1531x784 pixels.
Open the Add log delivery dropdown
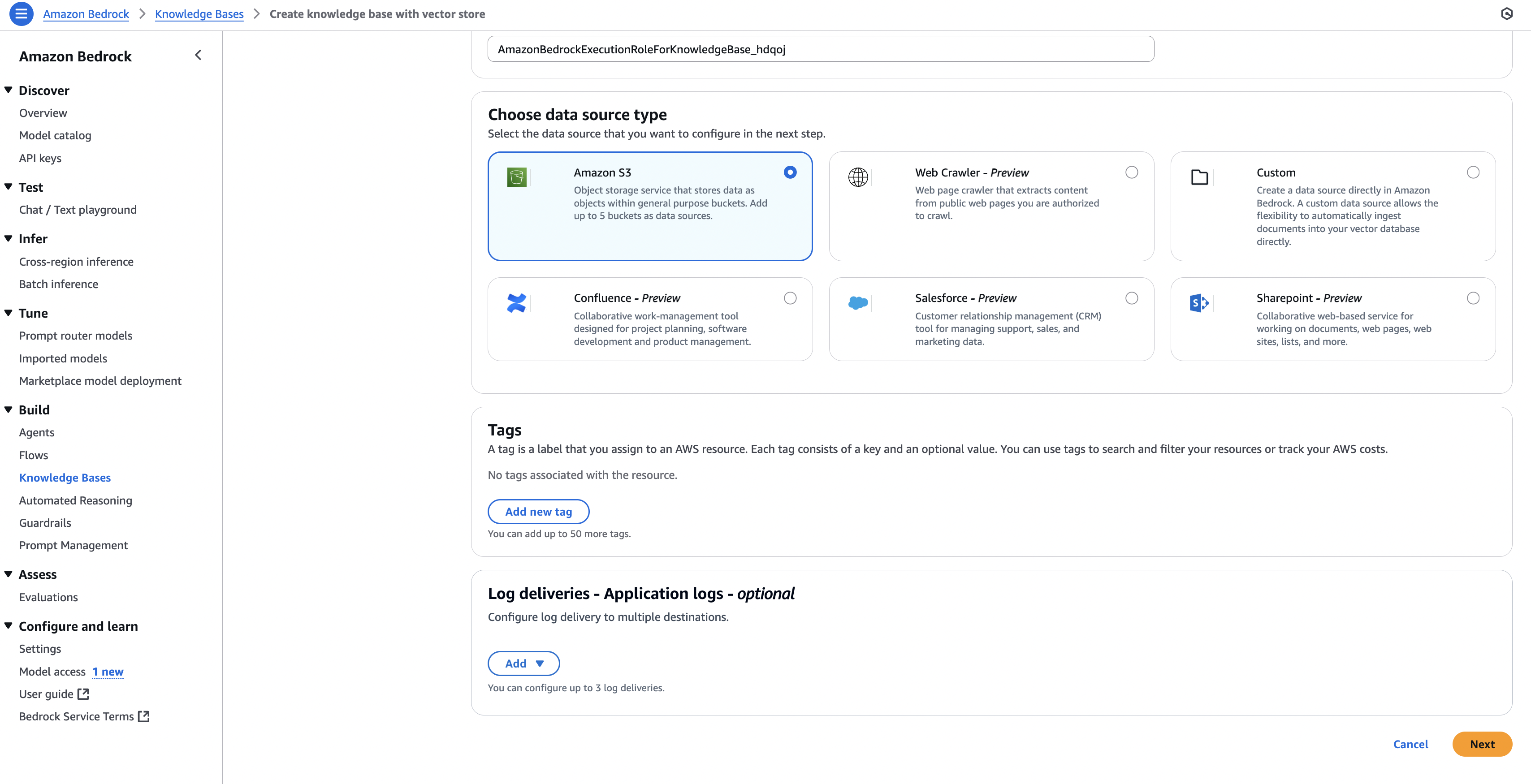(x=523, y=663)
